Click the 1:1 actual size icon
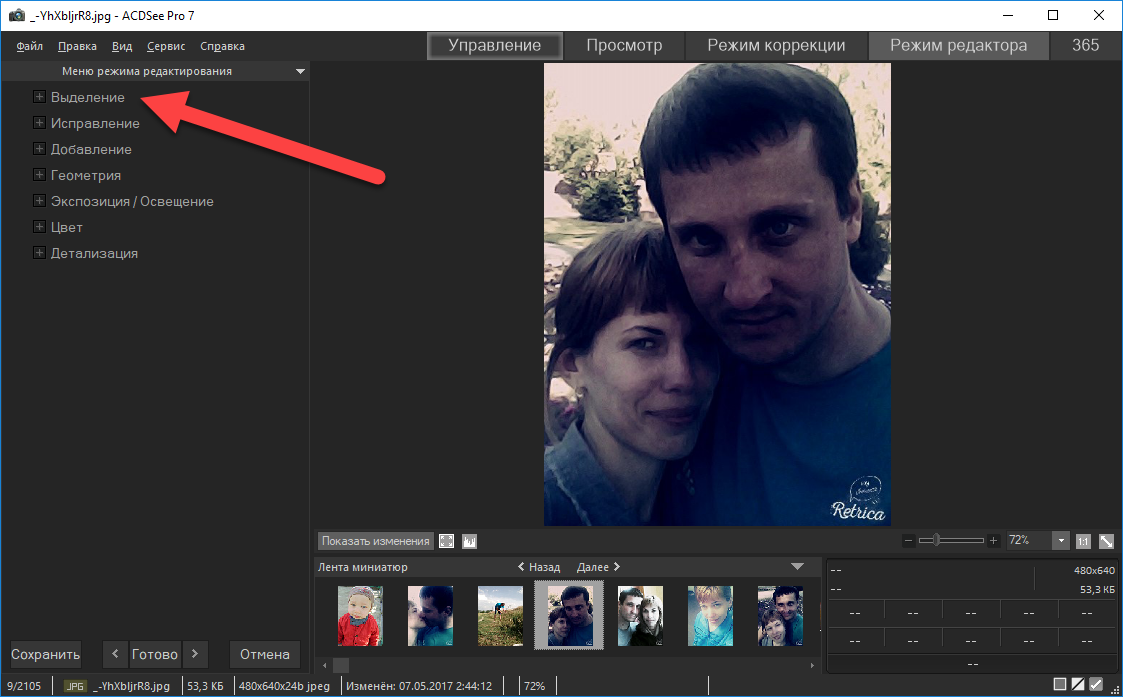This screenshot has height=697, width=1123. 1083,541
